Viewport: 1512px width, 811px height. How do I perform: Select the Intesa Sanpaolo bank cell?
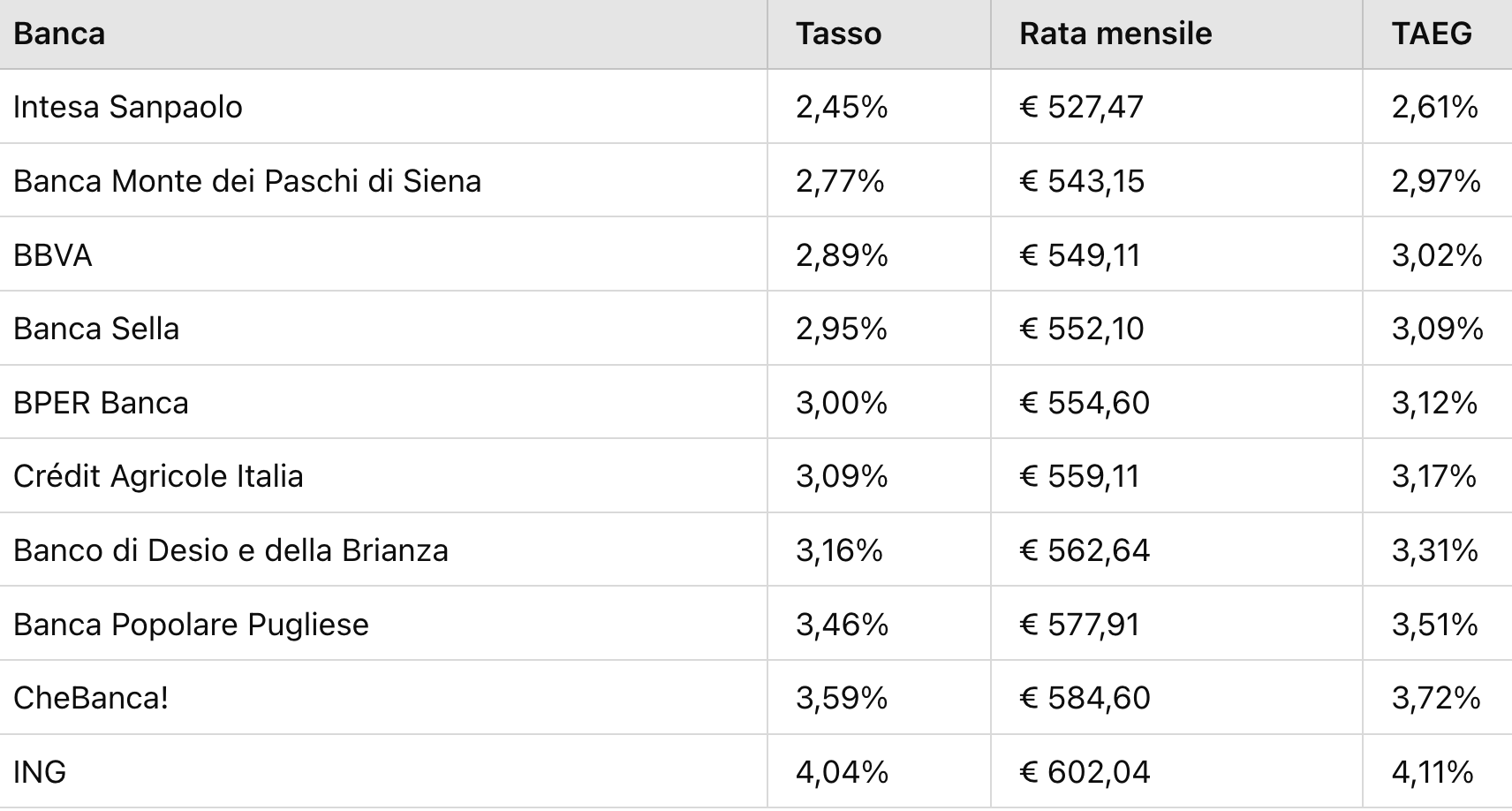tap(128, 107)
